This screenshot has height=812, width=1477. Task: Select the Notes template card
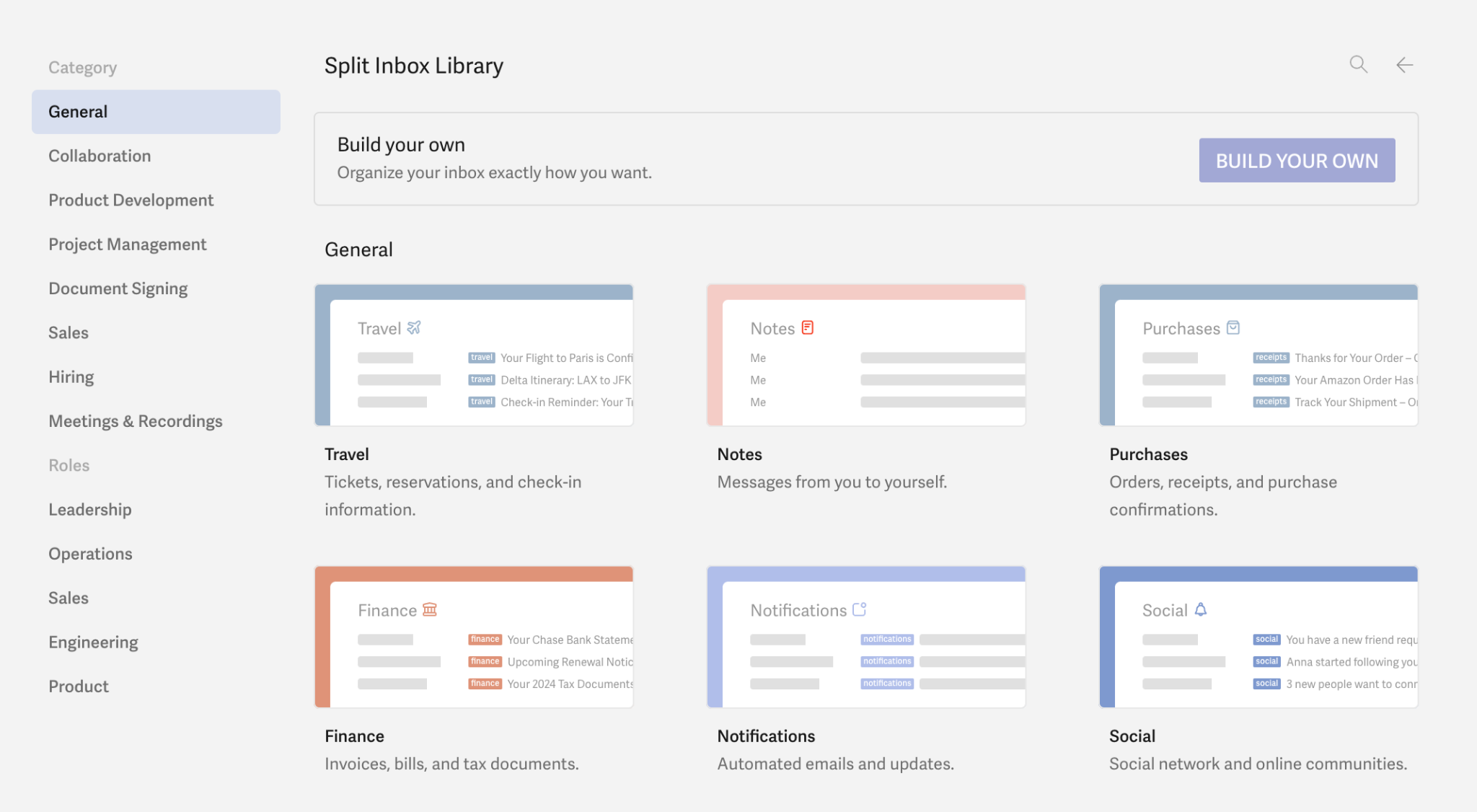[865, 355]
